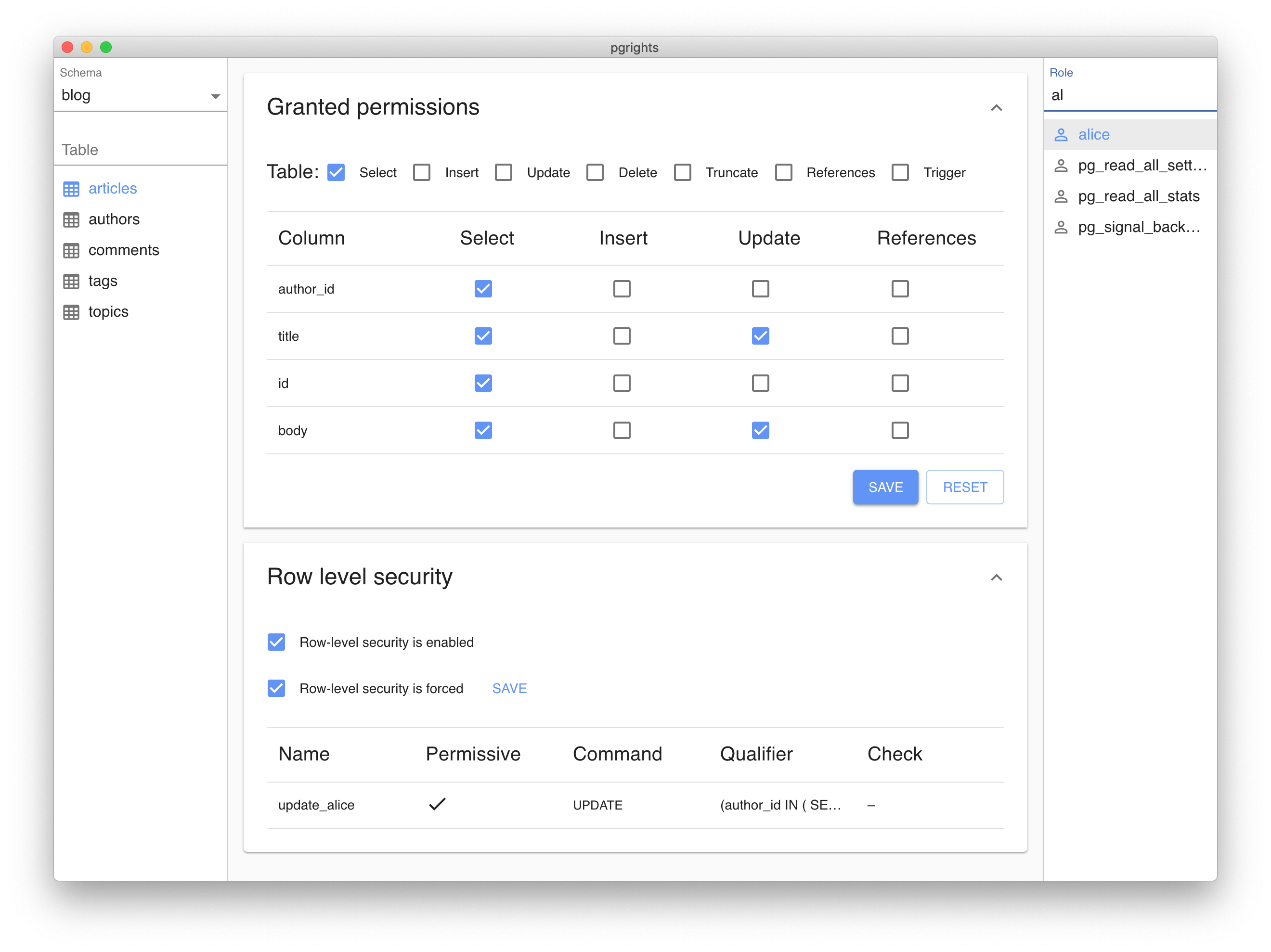
Task: Uncheck Select for author_id column
Action: coord(483,288)
